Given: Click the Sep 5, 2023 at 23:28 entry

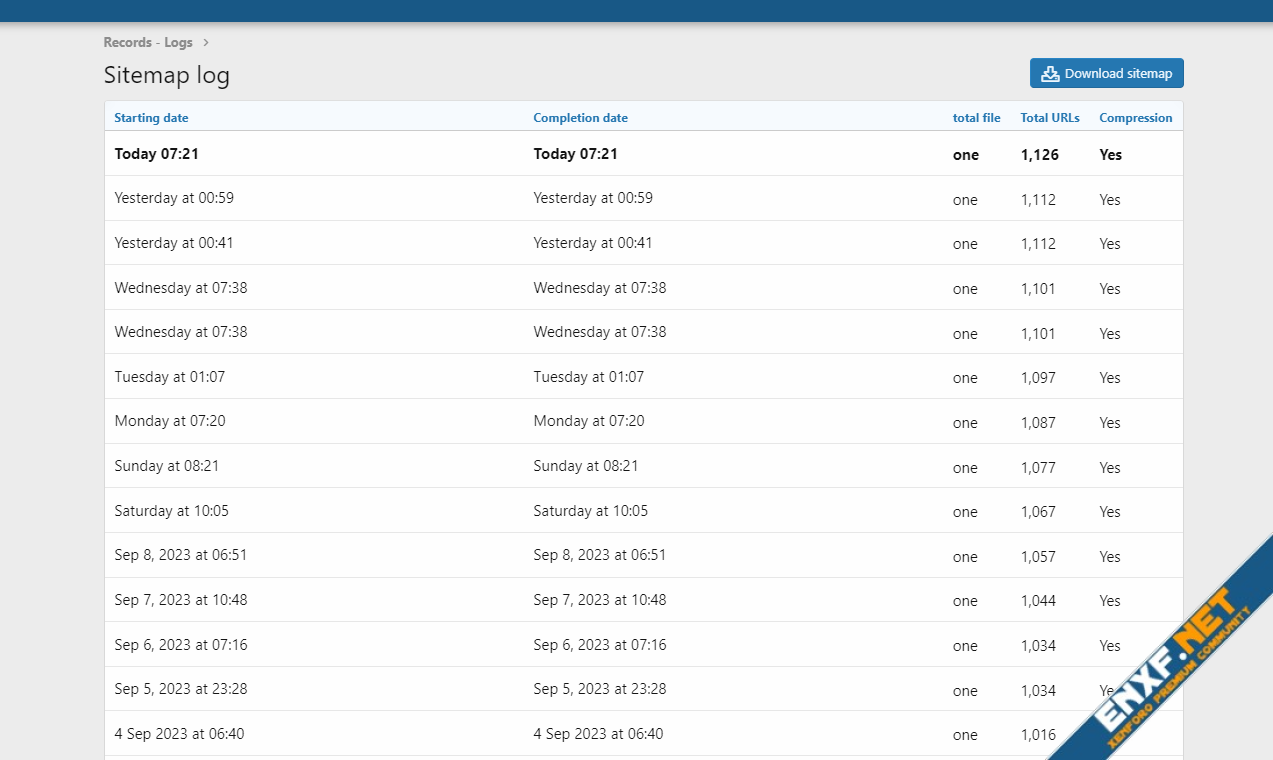Looking at the screenshot, I should pyautogui.click(x=180, y=689).
